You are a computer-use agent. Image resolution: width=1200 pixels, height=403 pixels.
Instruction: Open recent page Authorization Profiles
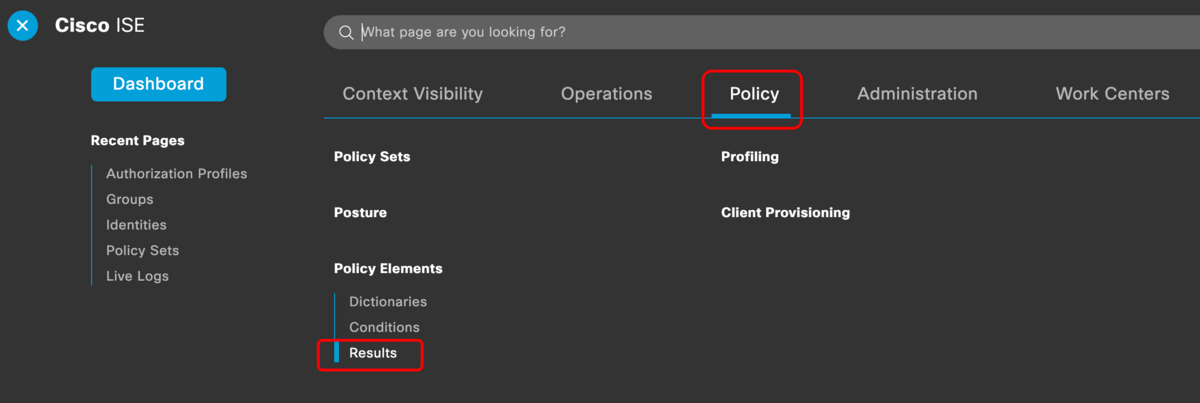coord(177,174)
